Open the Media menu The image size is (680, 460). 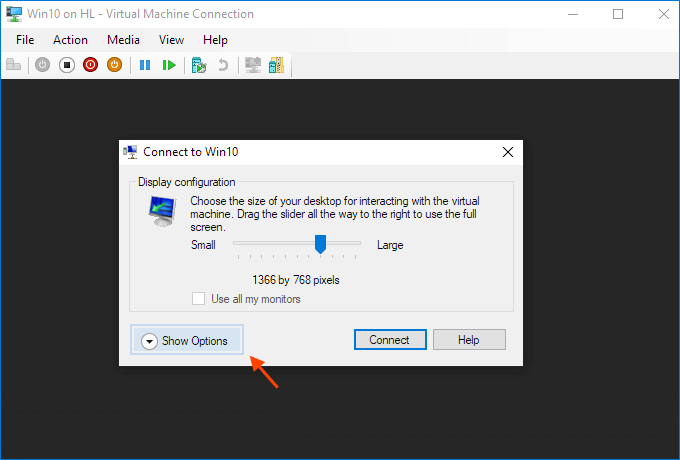pyautogui.click(x=123, y=40)
